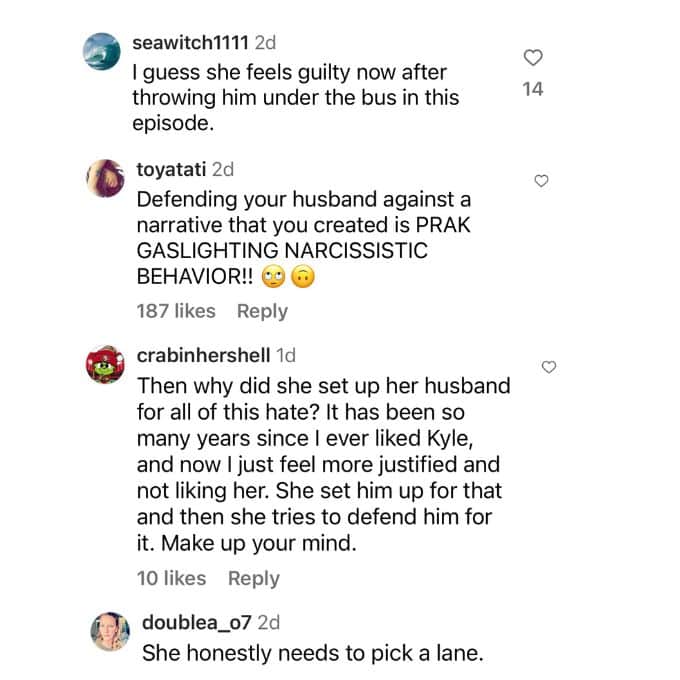Click the 1d timestamp next to crabinhershell
This screenshot has height=680, width=680.
tap(285, 356)
